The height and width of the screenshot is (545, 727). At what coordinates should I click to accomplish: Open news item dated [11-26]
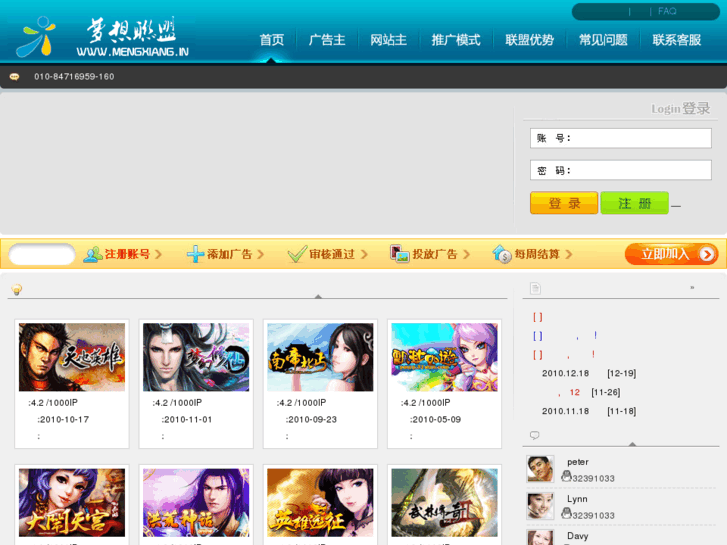click(x=589, y=392)
